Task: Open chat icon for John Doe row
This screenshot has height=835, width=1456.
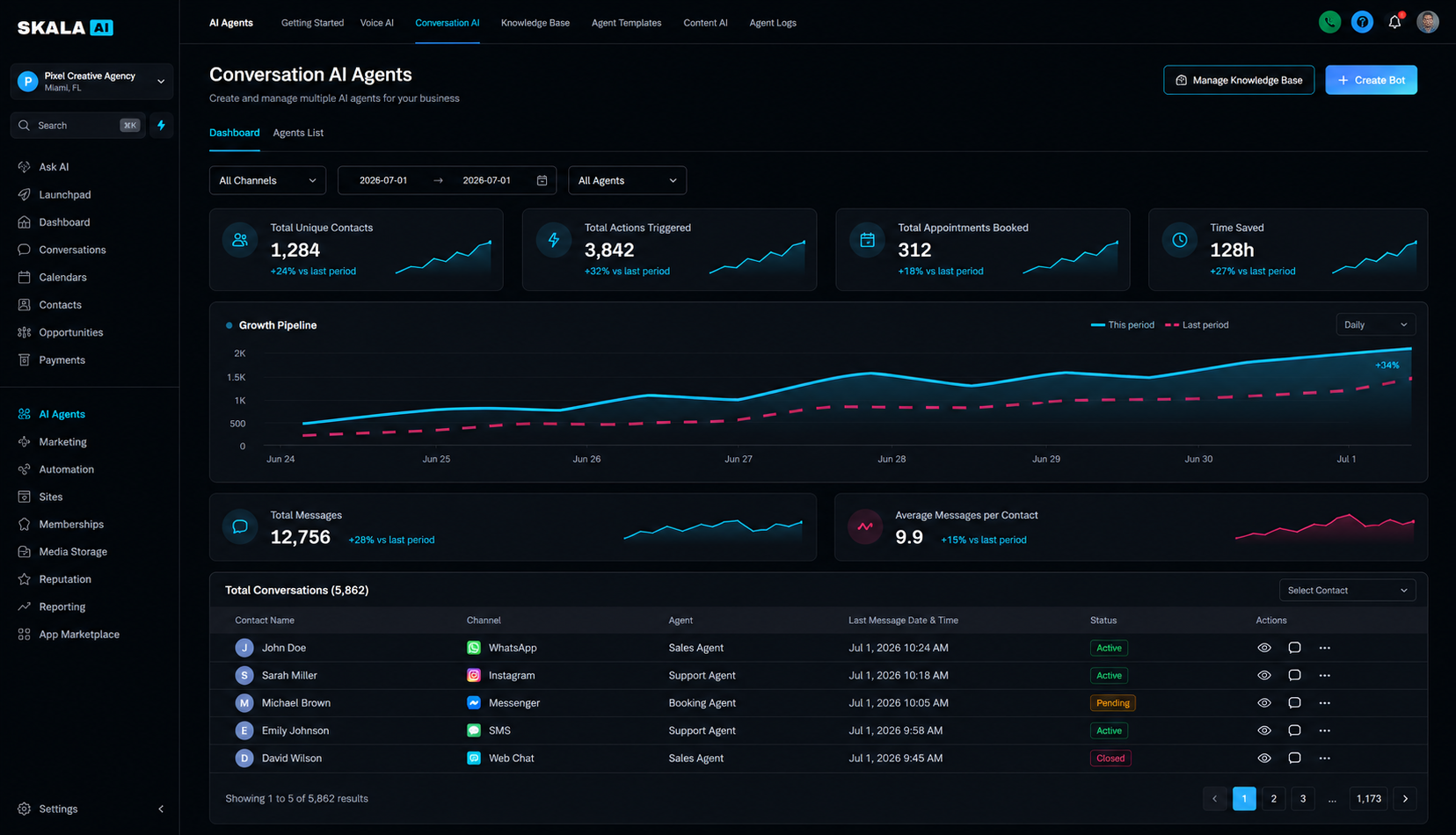Action: point(1294,648)
